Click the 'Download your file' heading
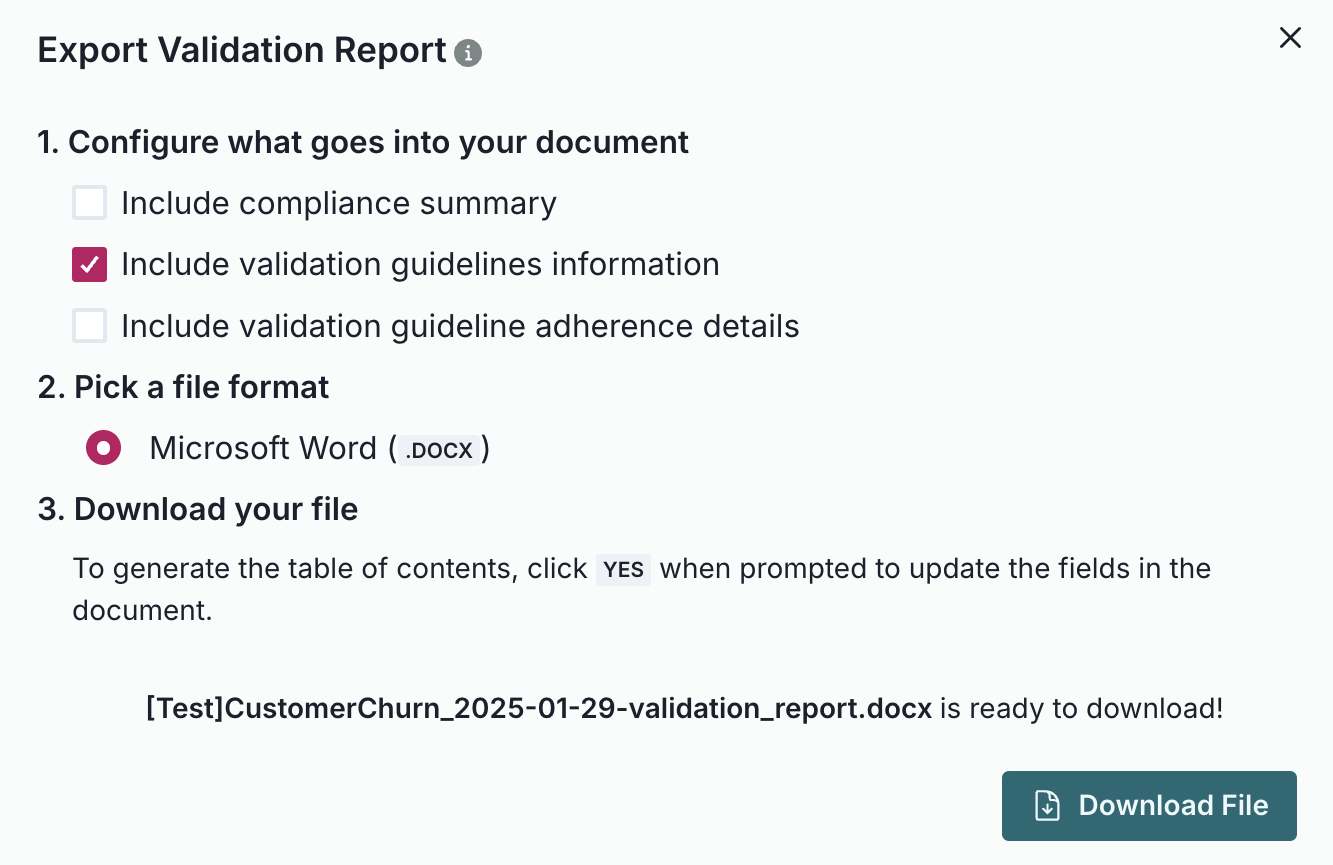The width and height of the screenshot is (1333, 865). tap(198, 509)
